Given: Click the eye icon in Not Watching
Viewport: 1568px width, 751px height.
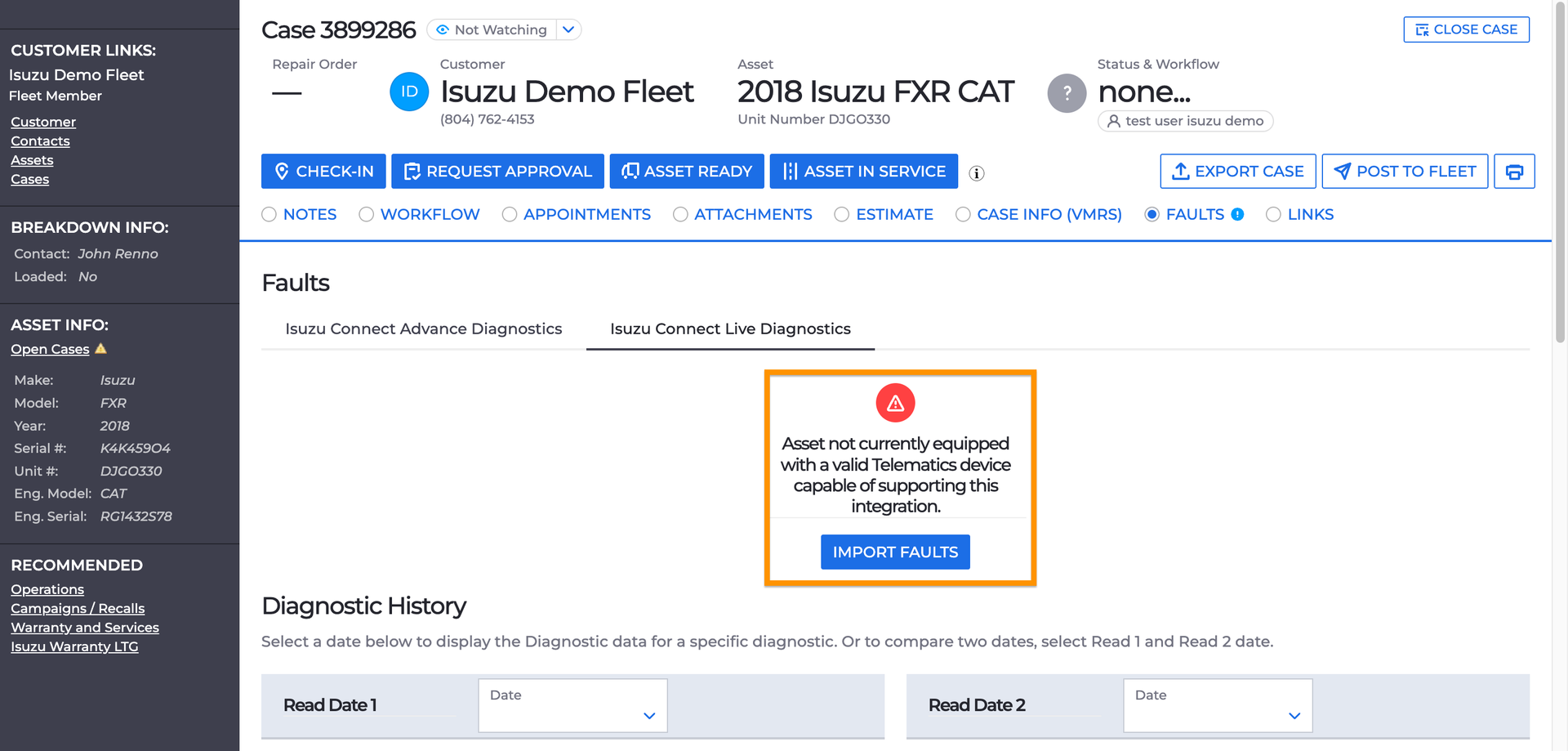Looking at the screenshot, I should pos(443,30).
